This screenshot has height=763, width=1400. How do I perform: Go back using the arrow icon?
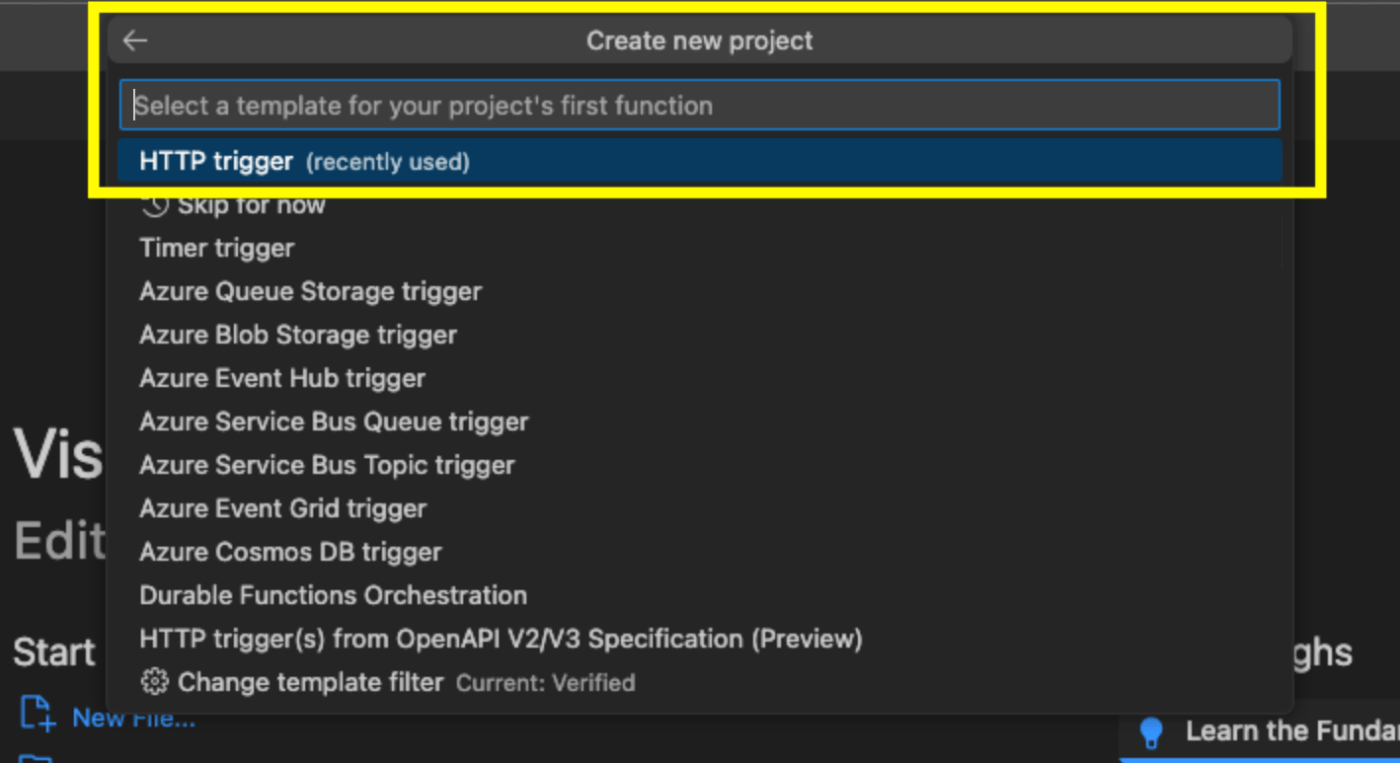[x=135, y=41]
